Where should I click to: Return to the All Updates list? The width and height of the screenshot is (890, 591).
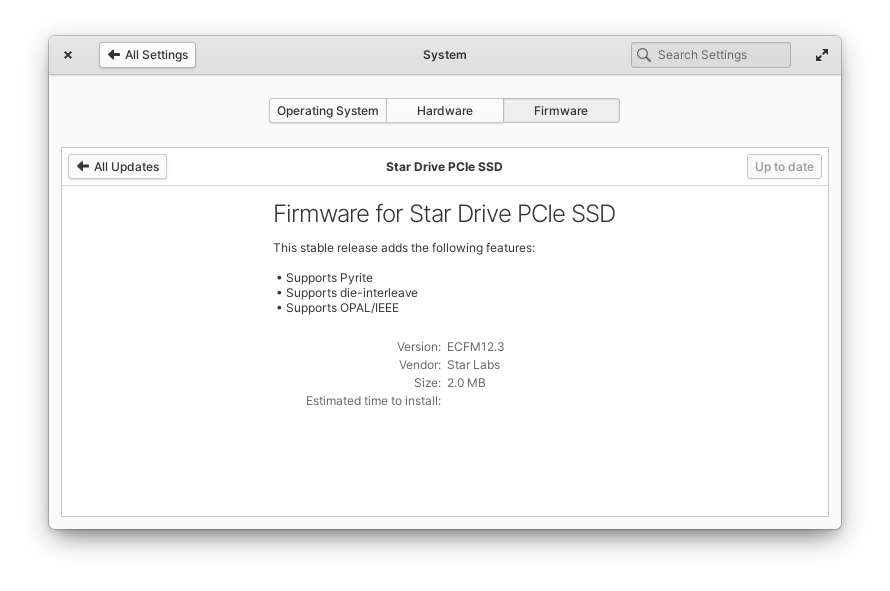117,167
